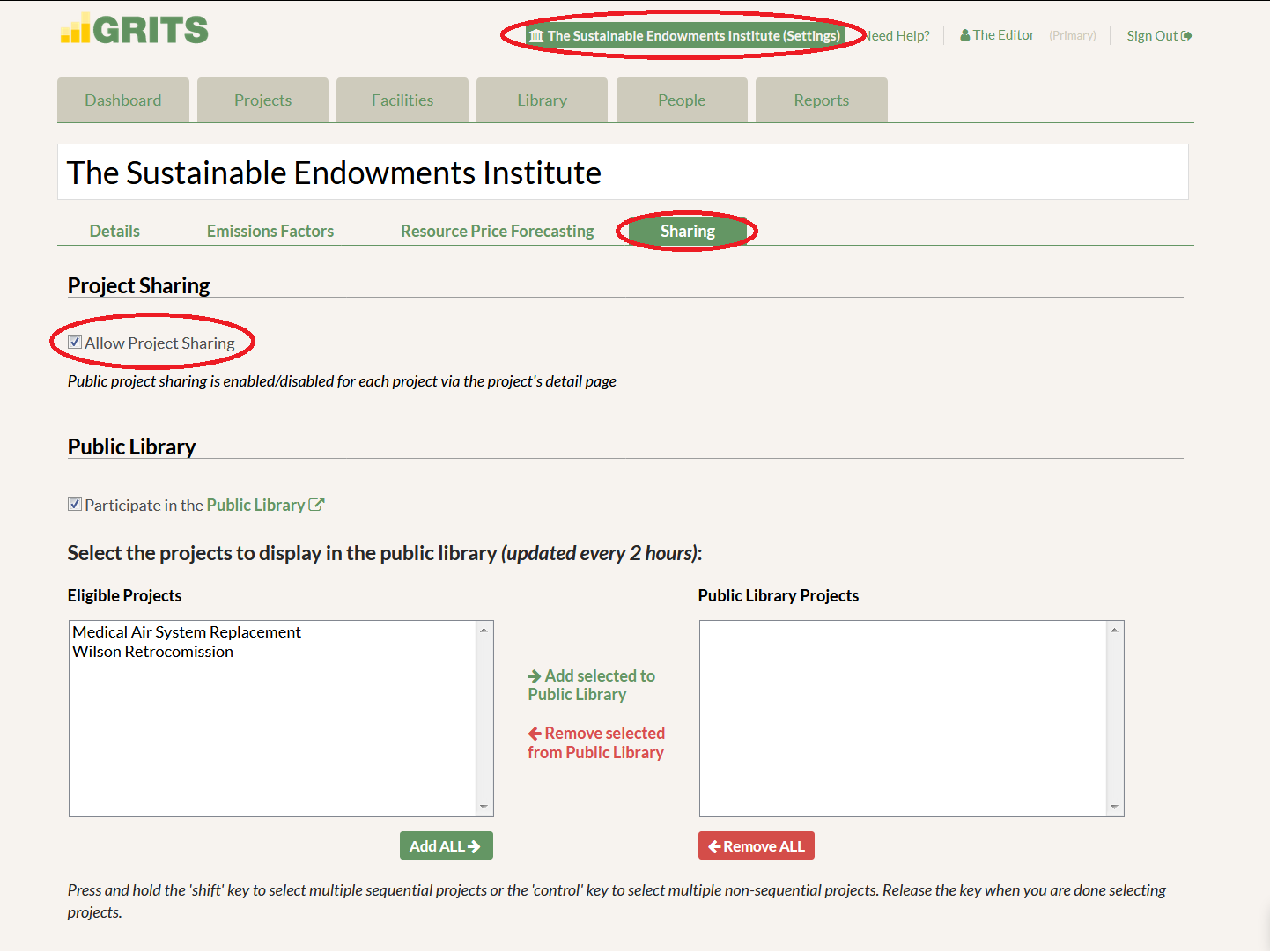Viewport: 1270px width, 952px height.
Task: Click the (Primary) label in header
Action: click(x=1073, y=36)
